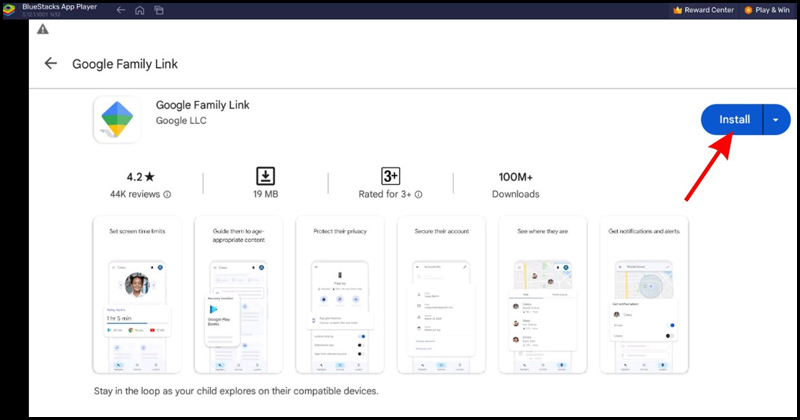Open 'Get notifications and alerts' screenshot

644,295
